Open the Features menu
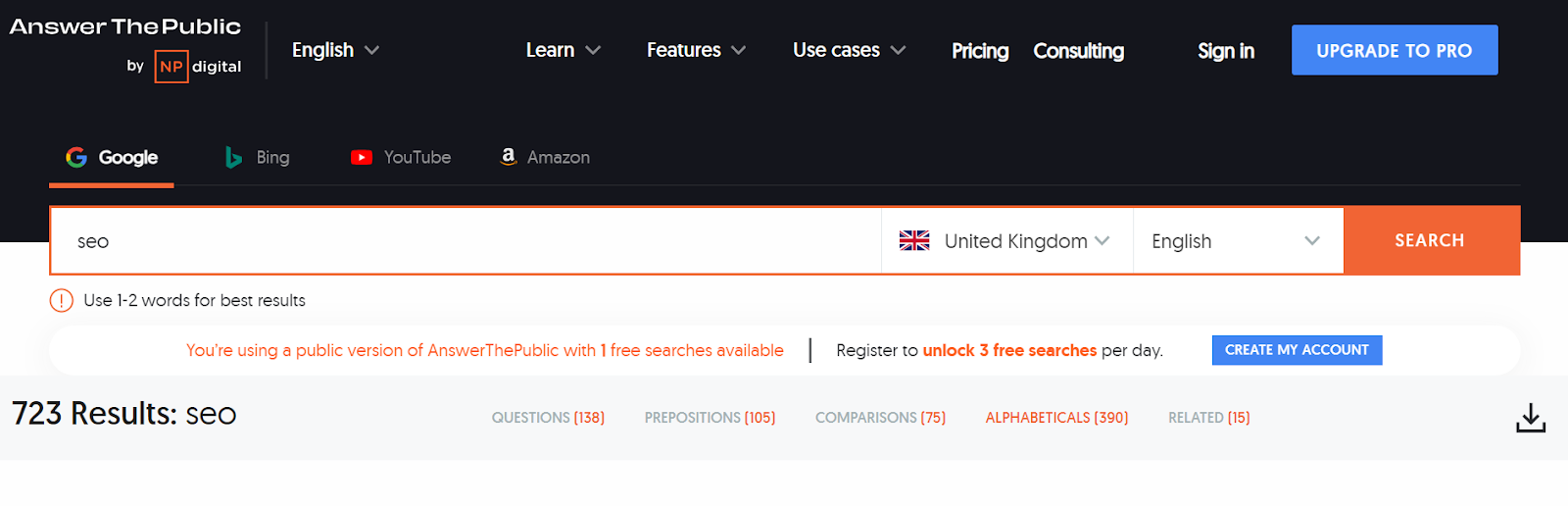This screenshot has height=506, width=1568. (x=696, y=50)
